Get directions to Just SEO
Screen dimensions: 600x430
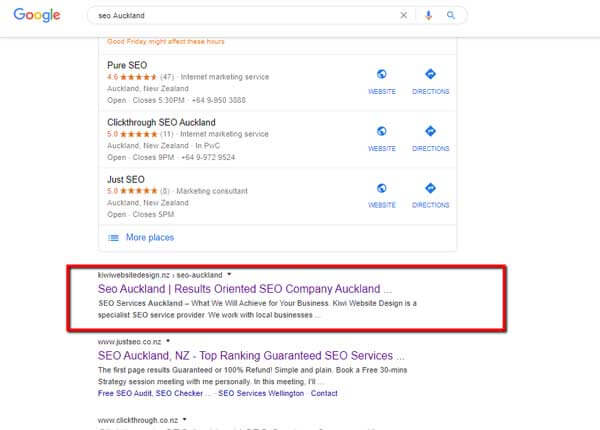[x=430, y=188]
